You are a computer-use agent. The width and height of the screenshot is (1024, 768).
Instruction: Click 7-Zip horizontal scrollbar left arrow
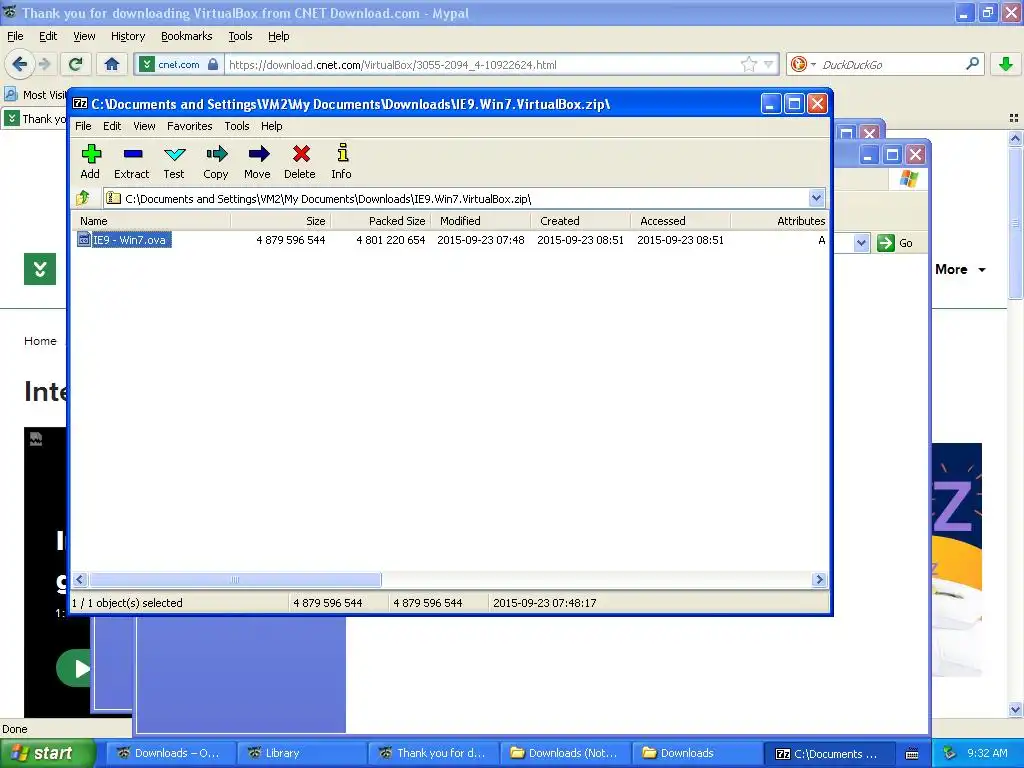pyautogui.click(x=80, y=580)
